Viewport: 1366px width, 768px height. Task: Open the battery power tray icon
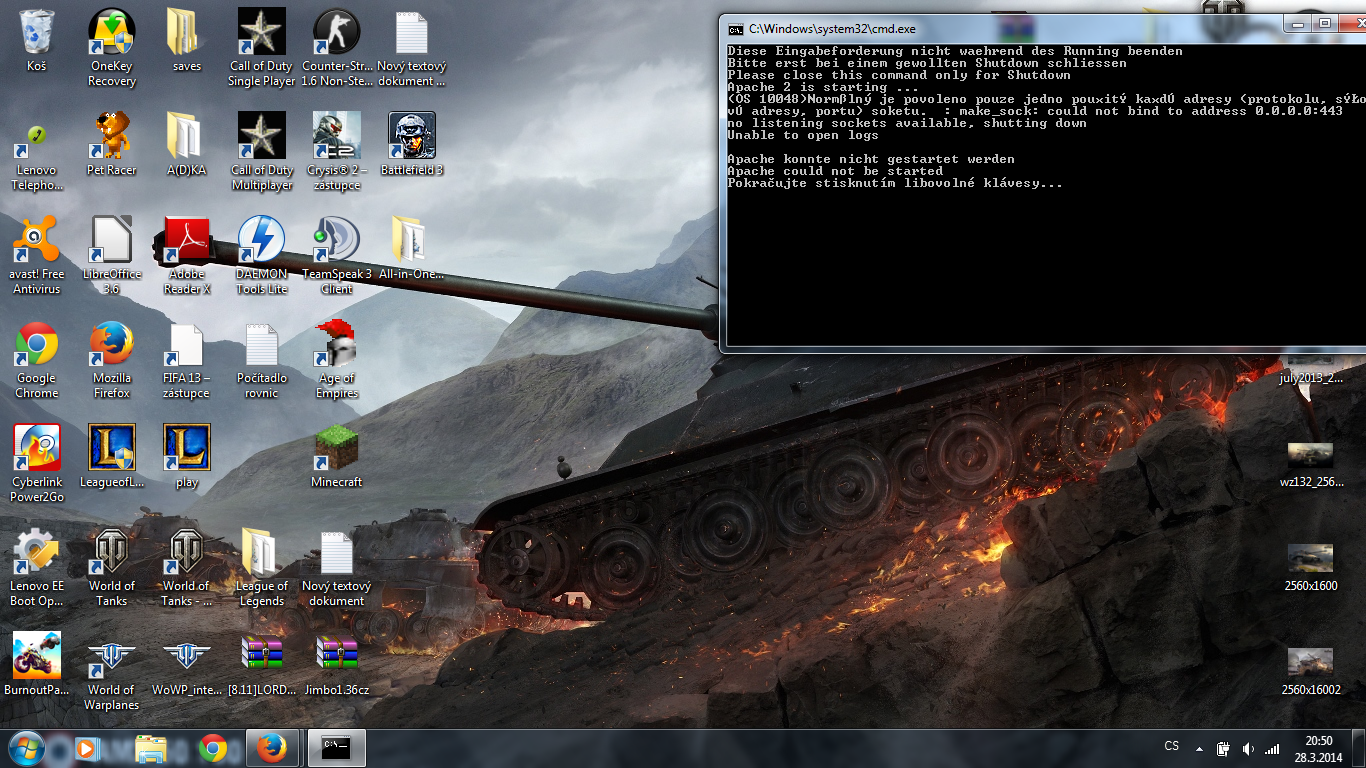pos(1223,748)
